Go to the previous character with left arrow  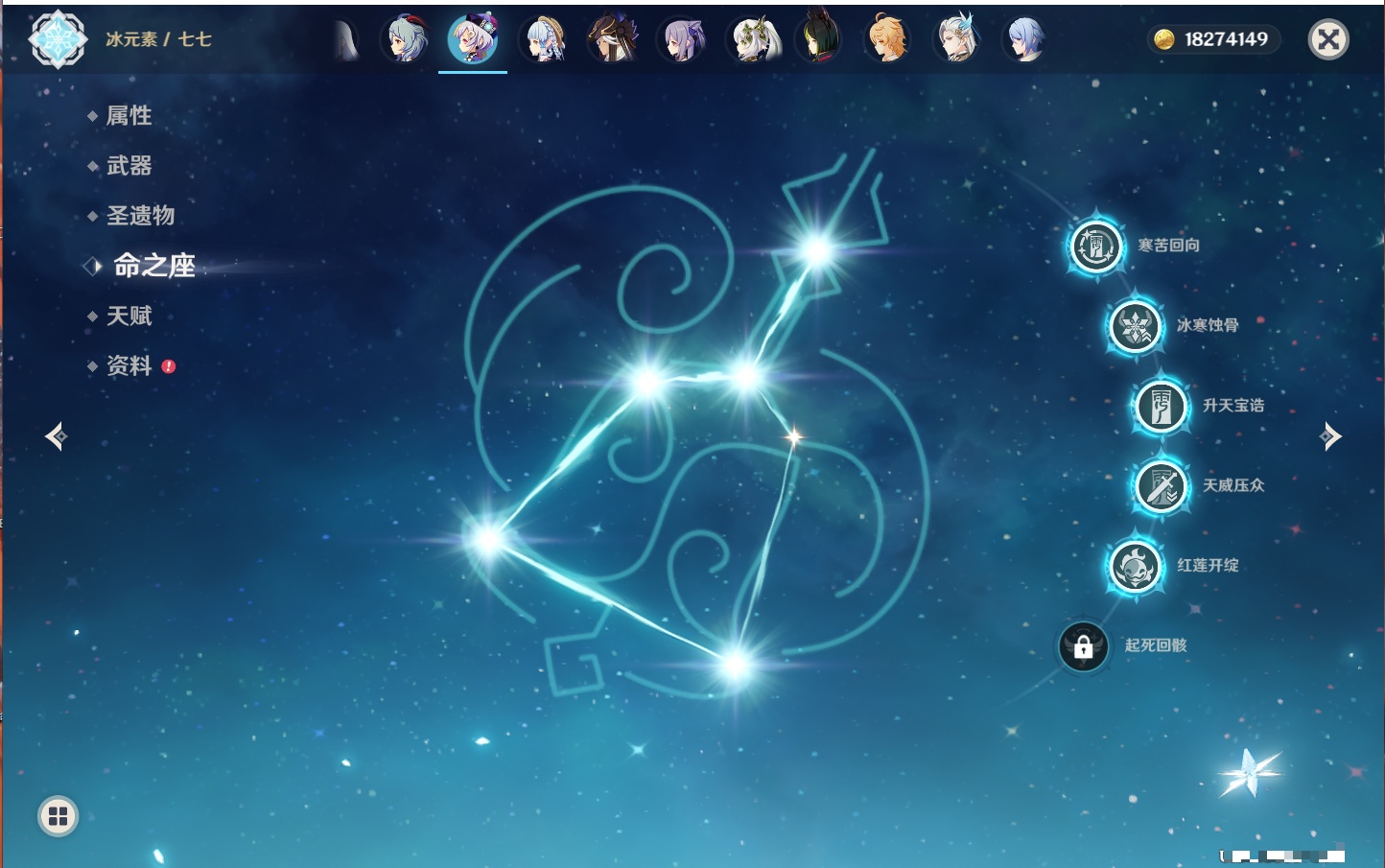pyautogui.click(x=57, y=436)
